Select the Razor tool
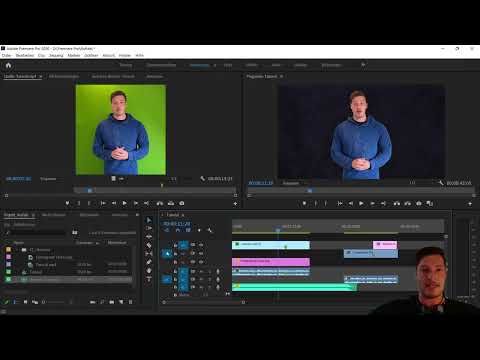Image resolution: width=480 pixels, height=360 pixels. (149, 245)
